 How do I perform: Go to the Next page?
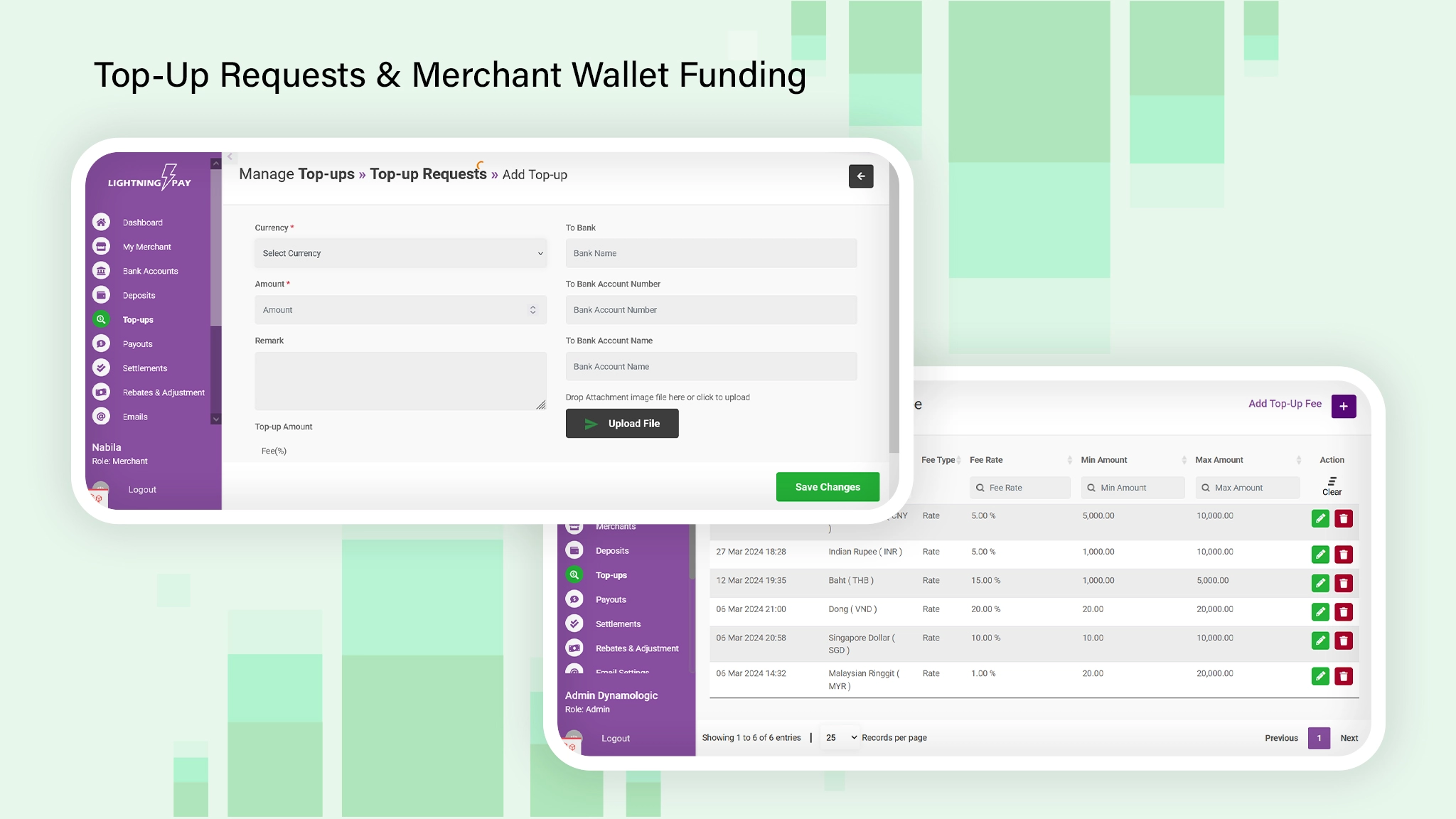(x=1349, y=738)
